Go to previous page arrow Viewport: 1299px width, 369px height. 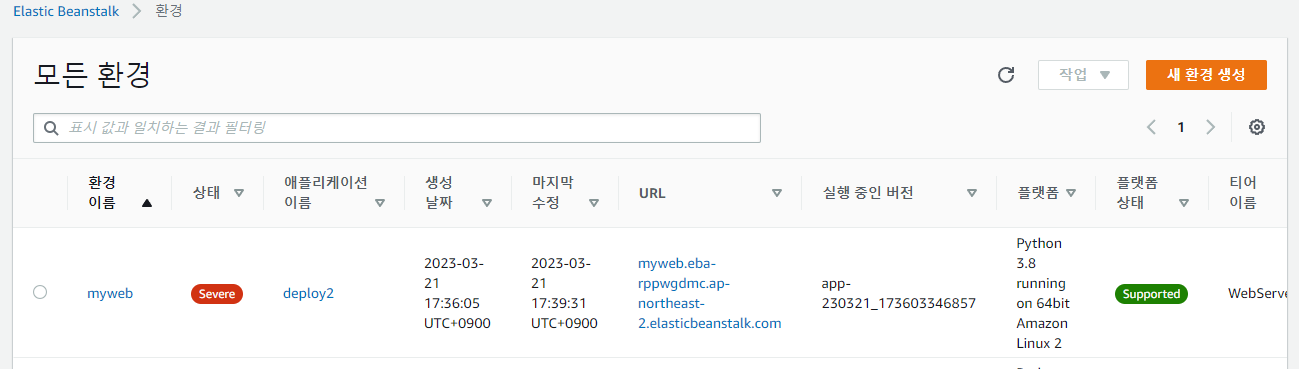pyautogui.click(x=1151, y=127)
